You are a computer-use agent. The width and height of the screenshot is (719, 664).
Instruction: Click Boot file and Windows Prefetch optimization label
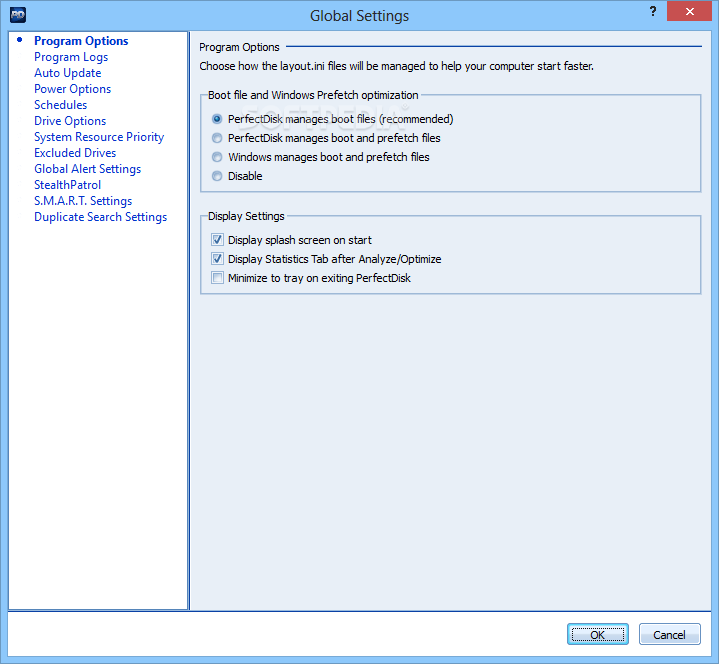(313, 95)
